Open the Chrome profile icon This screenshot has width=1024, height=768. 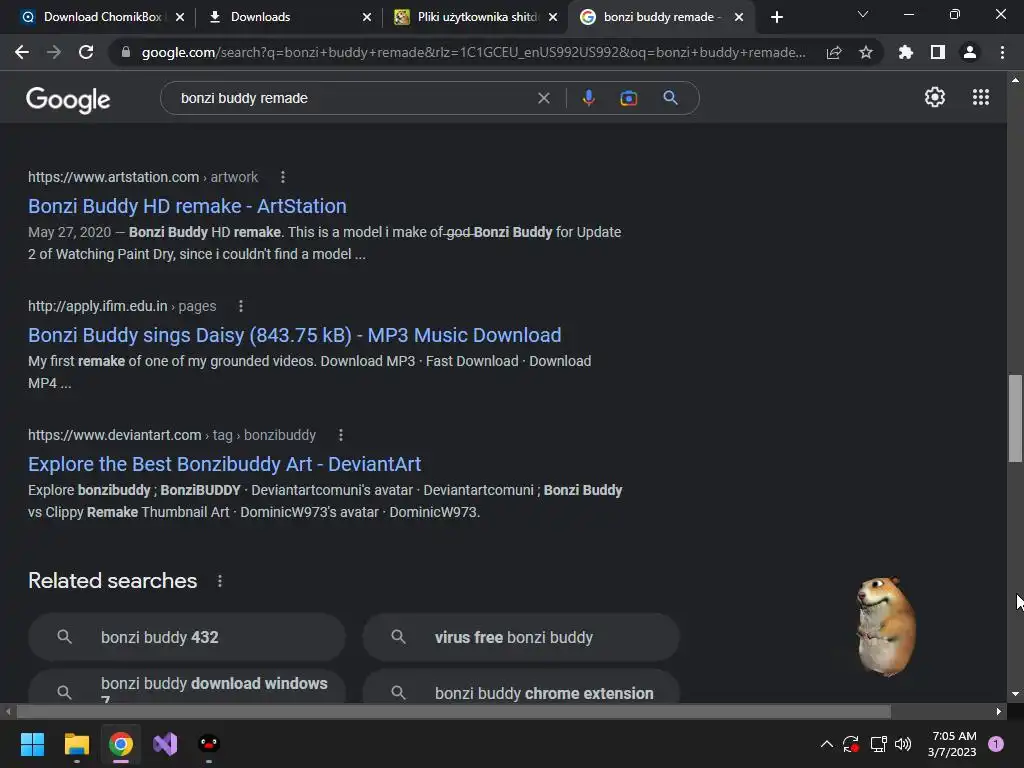970,52
